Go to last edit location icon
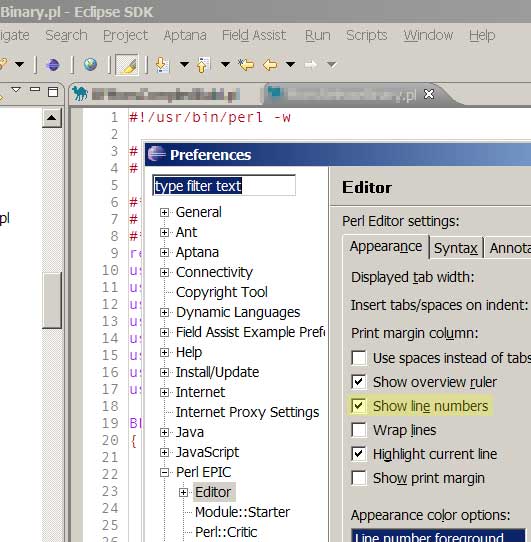531x542 pixels. tap(246, 64)
